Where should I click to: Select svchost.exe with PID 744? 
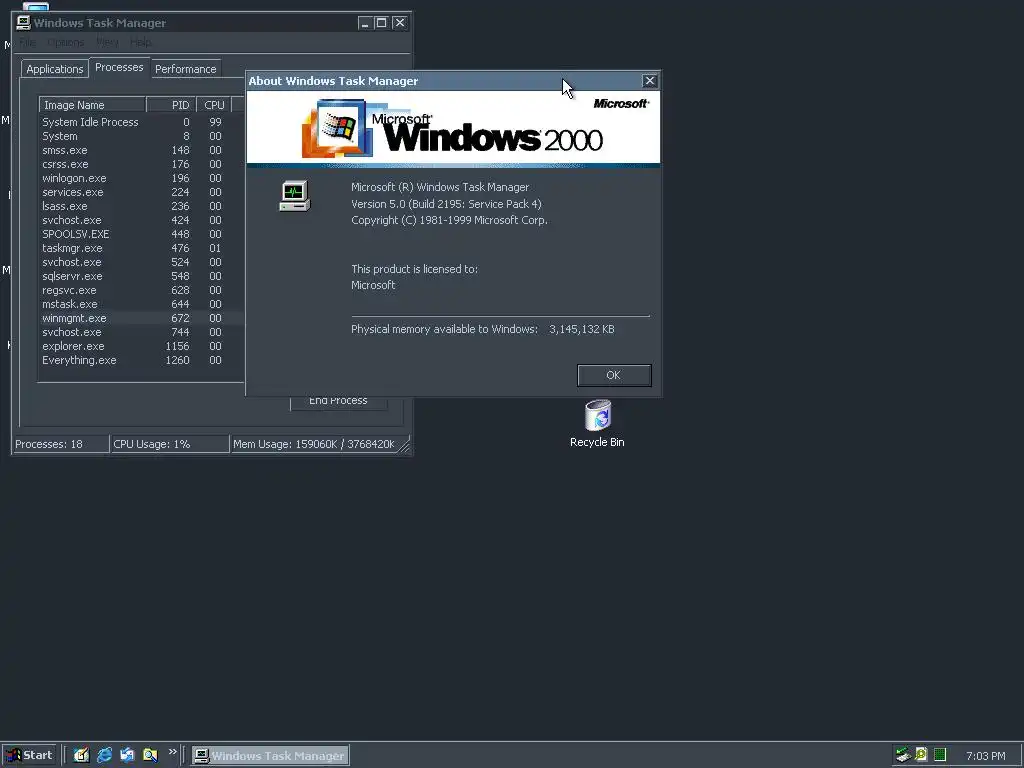coord(141,332)
